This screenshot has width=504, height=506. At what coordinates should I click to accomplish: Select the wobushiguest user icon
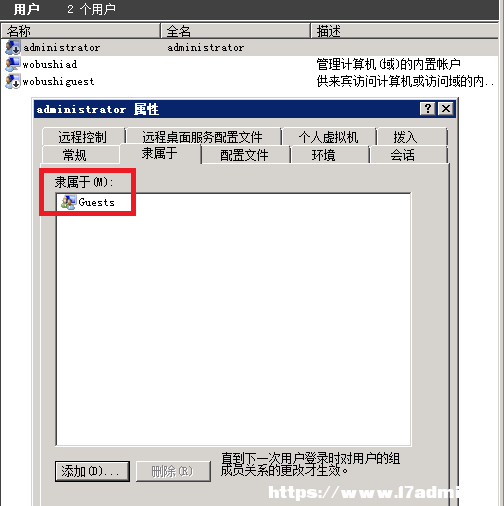(x=13, y=81)
